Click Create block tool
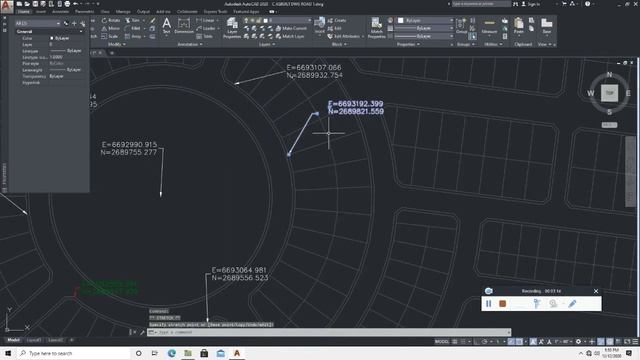 pos(337,20)
